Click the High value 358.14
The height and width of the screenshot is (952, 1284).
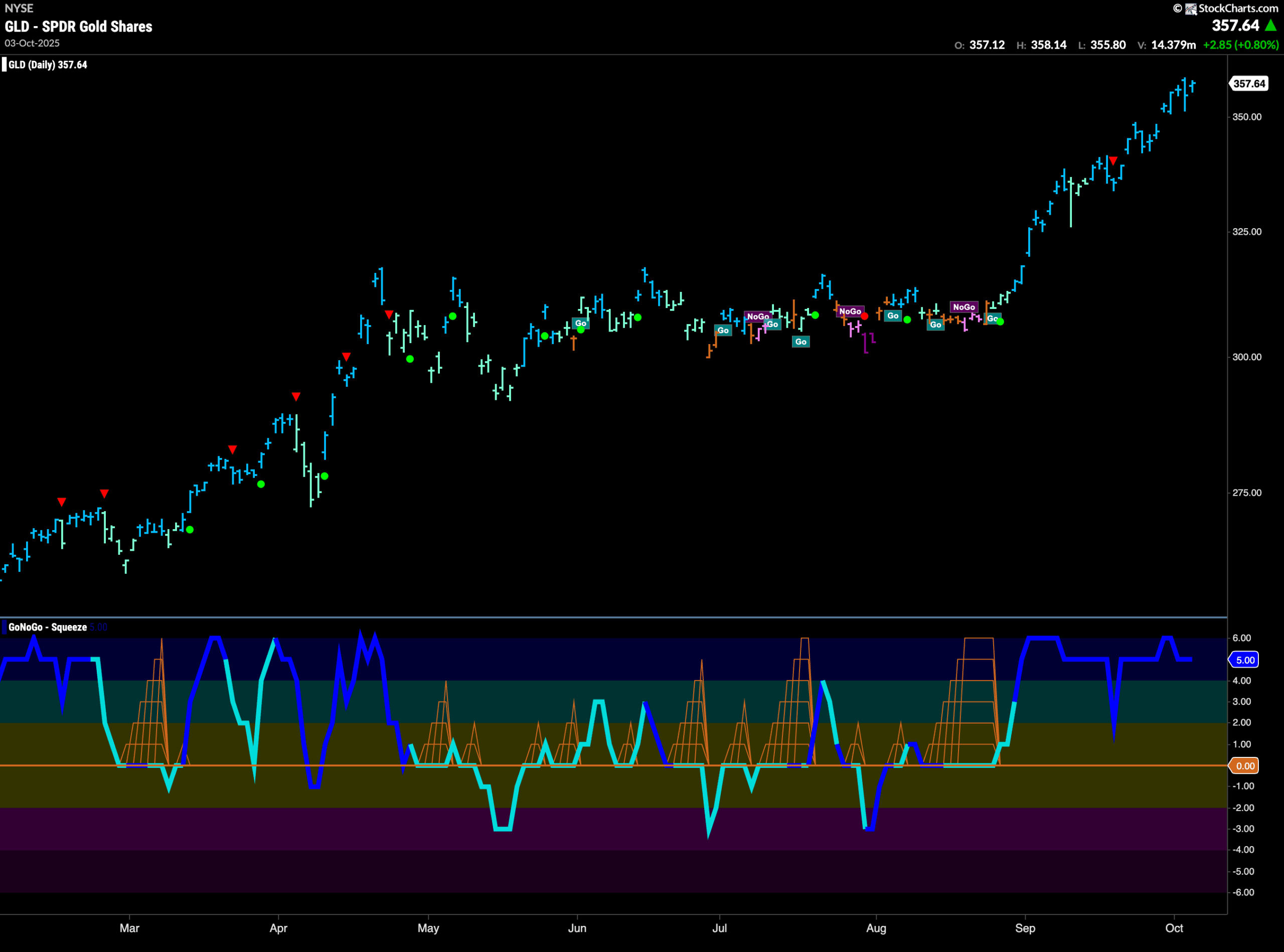coord(1049,45)
